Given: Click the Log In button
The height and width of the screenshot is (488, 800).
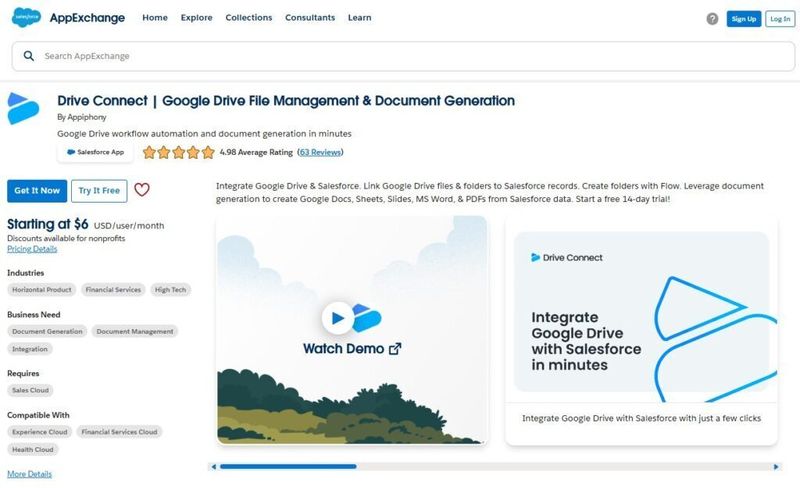Looking at the screenshot, I should (780, 19).
